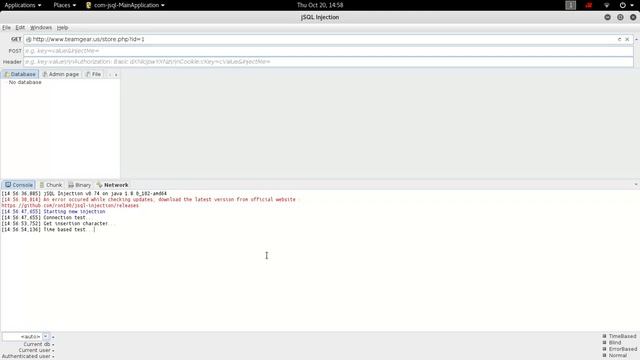This screenshot has width=640, height=360.
Task: Open the Network tab
Action: (112, 185)
